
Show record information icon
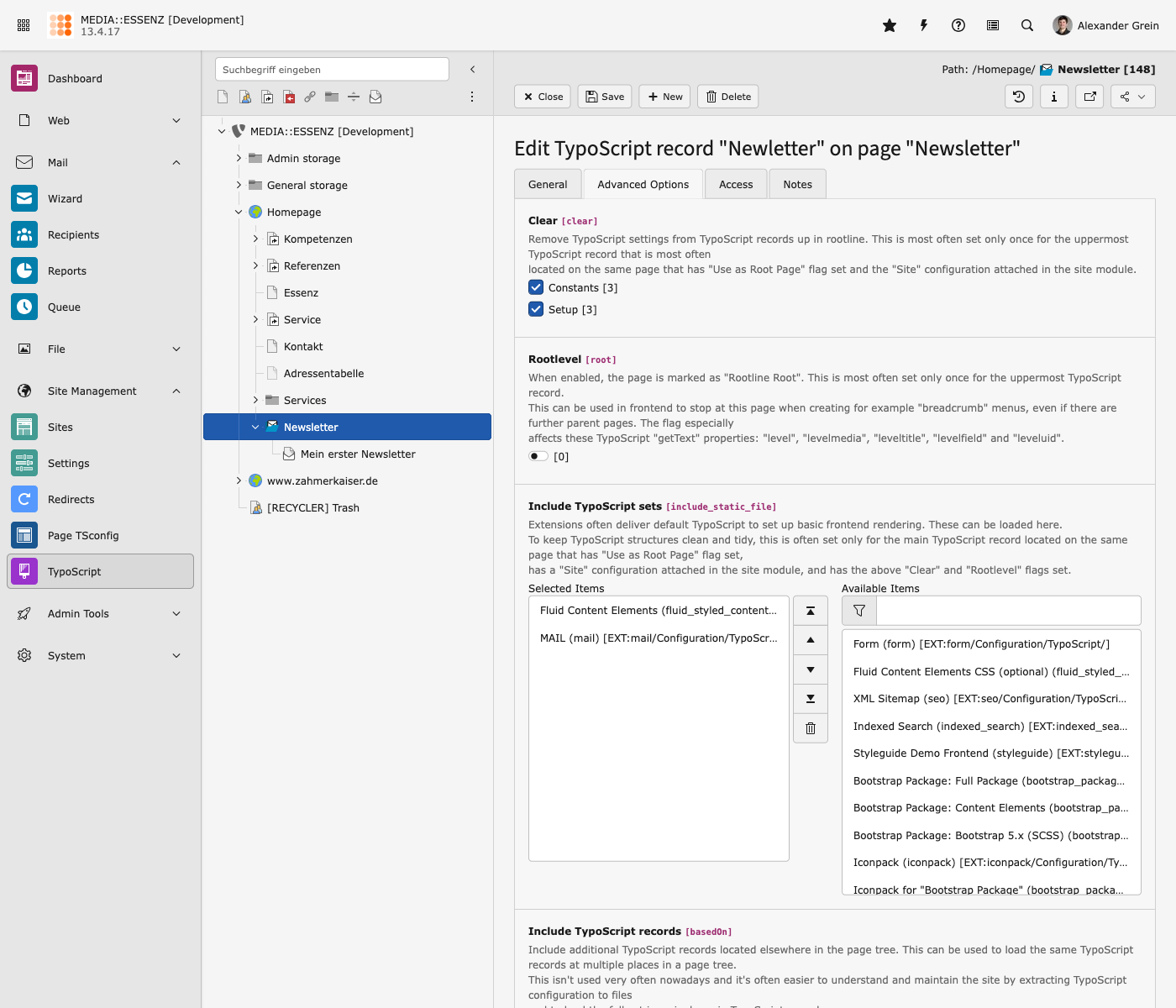[x=1054, y=97]
